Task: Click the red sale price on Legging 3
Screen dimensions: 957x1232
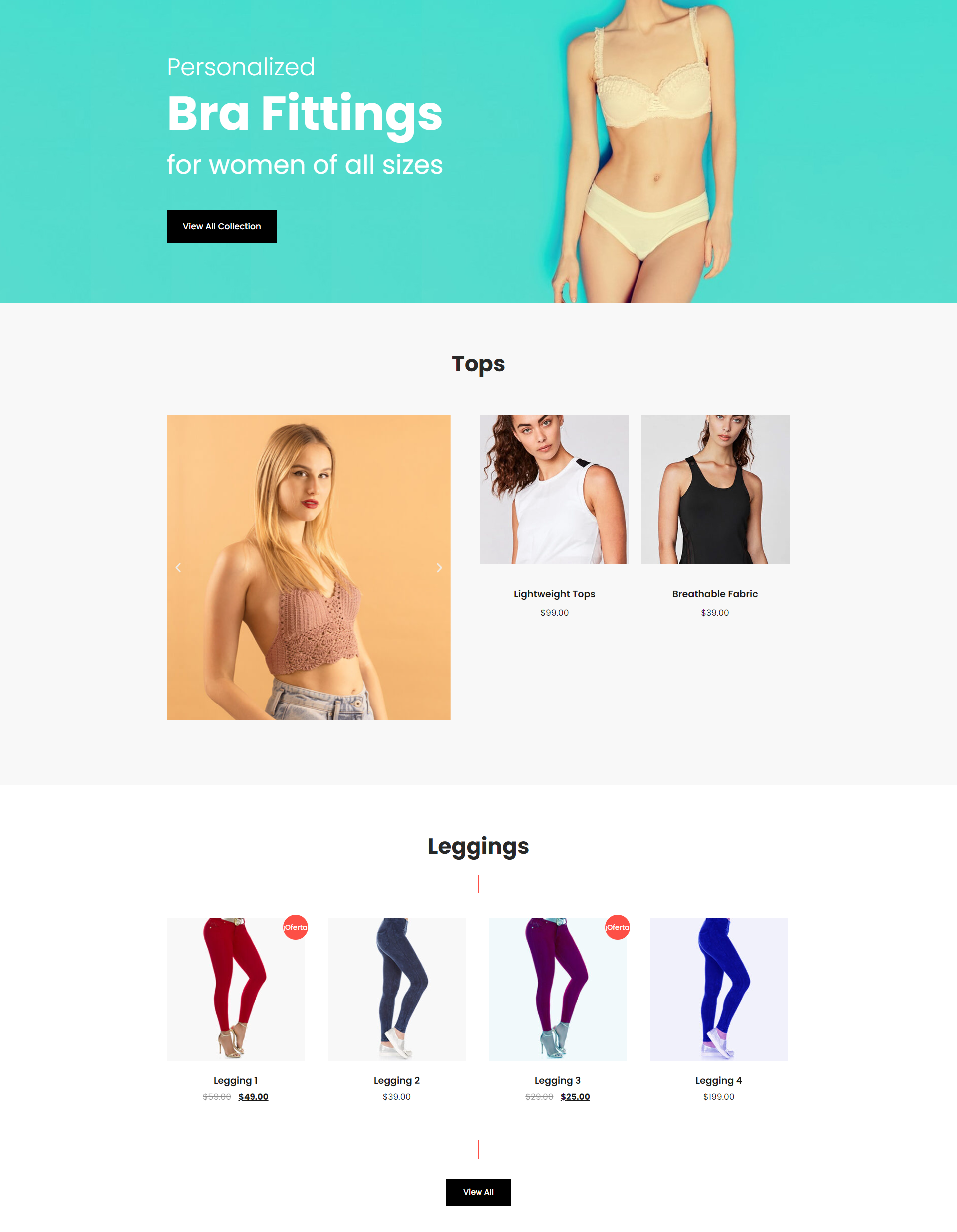Action: click(574, 1097)
